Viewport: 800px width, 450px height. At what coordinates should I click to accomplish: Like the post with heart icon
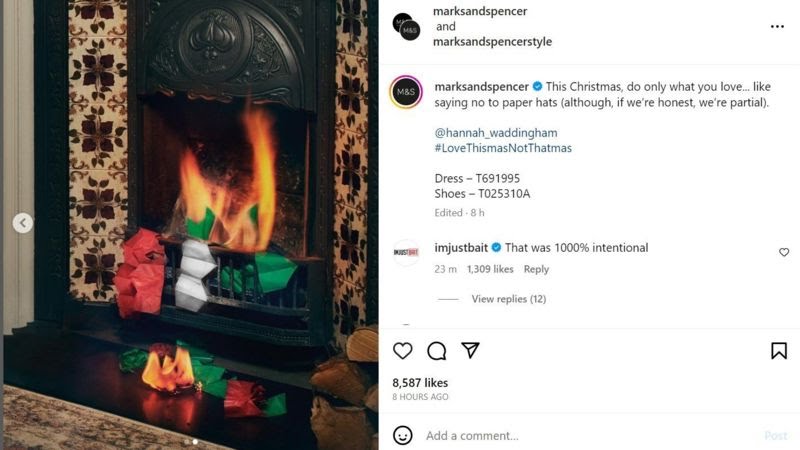click(x=403, y=351)
